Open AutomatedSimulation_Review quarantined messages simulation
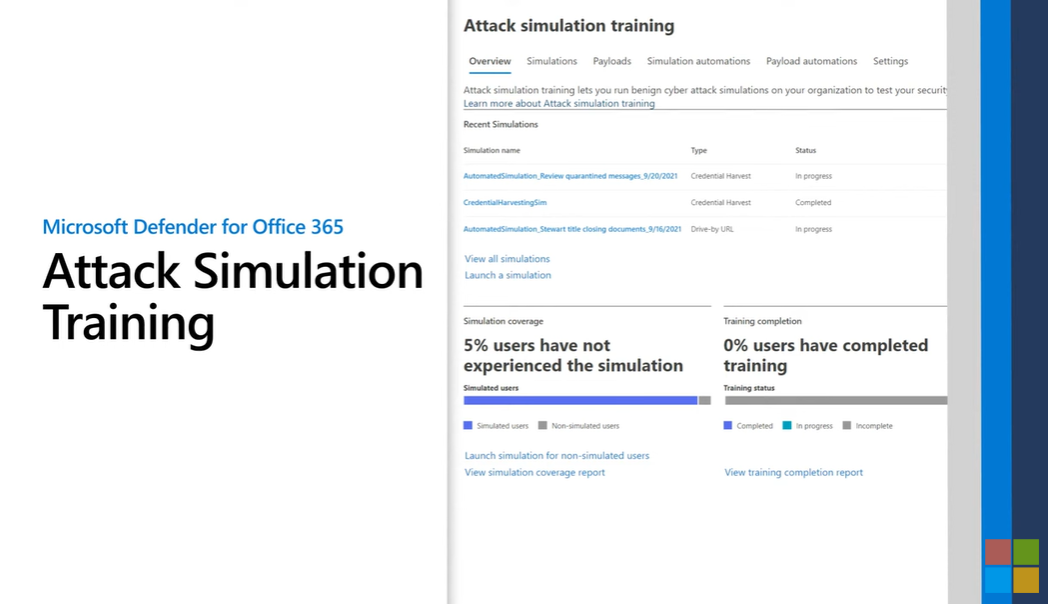This screenshot has width=1048, height=604. tap(570, 176)
